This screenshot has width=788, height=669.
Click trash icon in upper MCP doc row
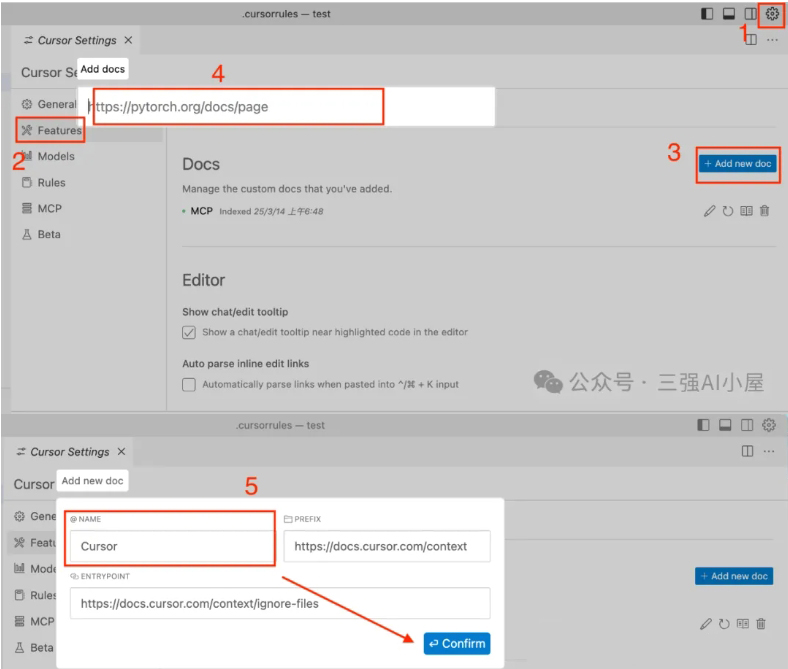(765, 212)
